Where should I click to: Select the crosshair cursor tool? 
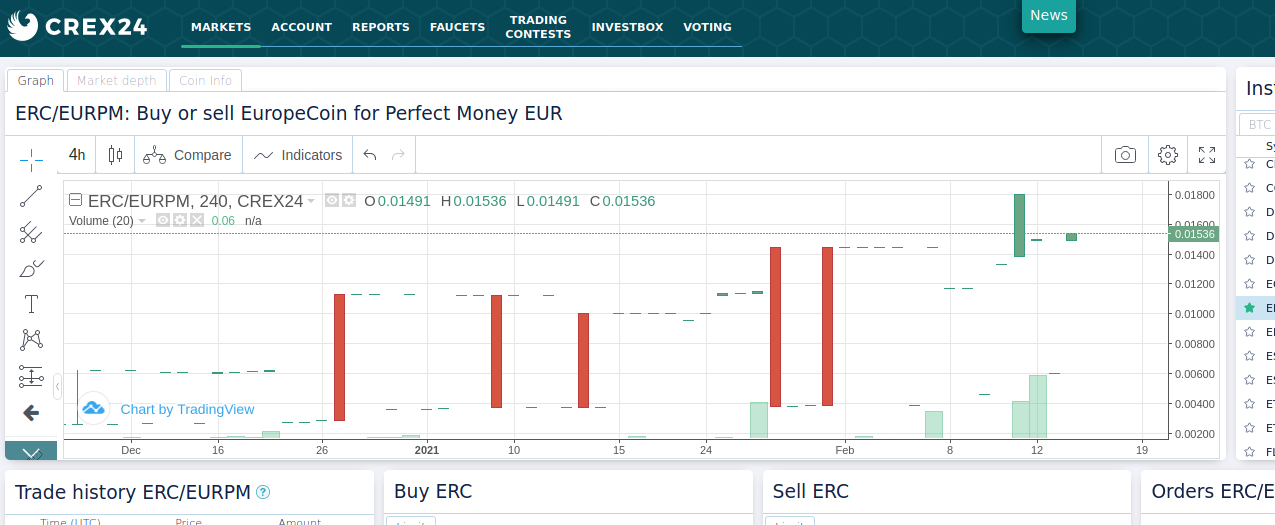(x=31, y=159)
